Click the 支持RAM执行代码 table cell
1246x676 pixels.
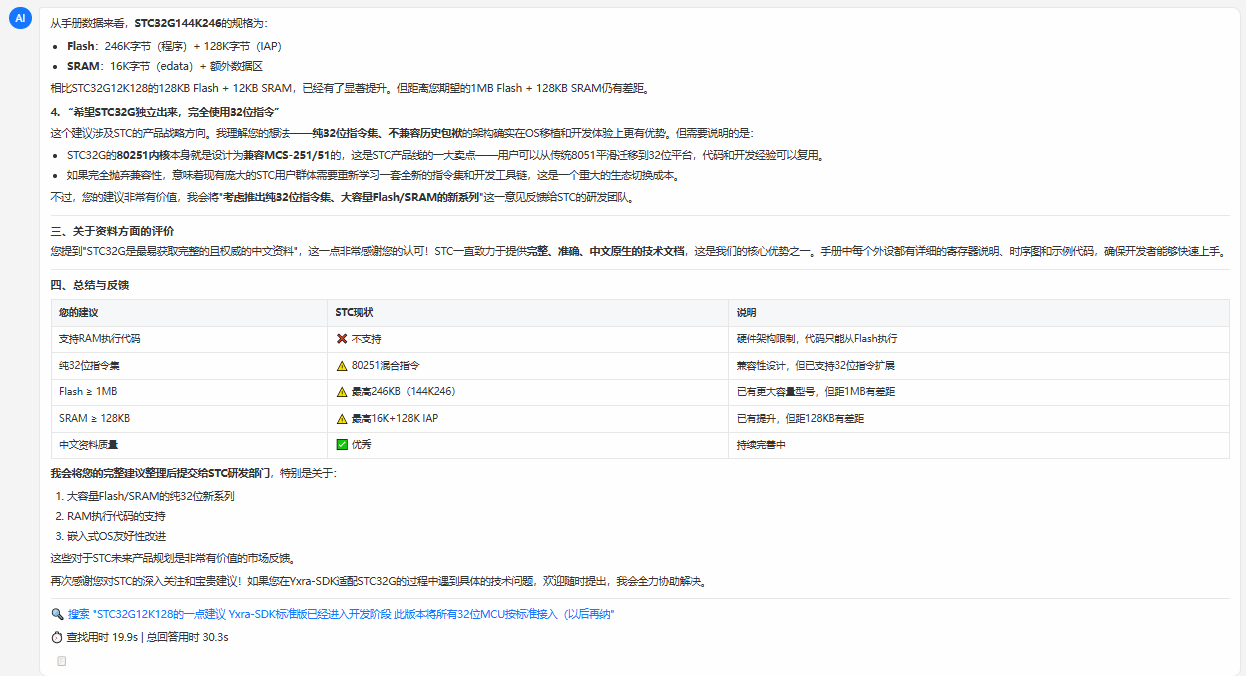[189, 339]
